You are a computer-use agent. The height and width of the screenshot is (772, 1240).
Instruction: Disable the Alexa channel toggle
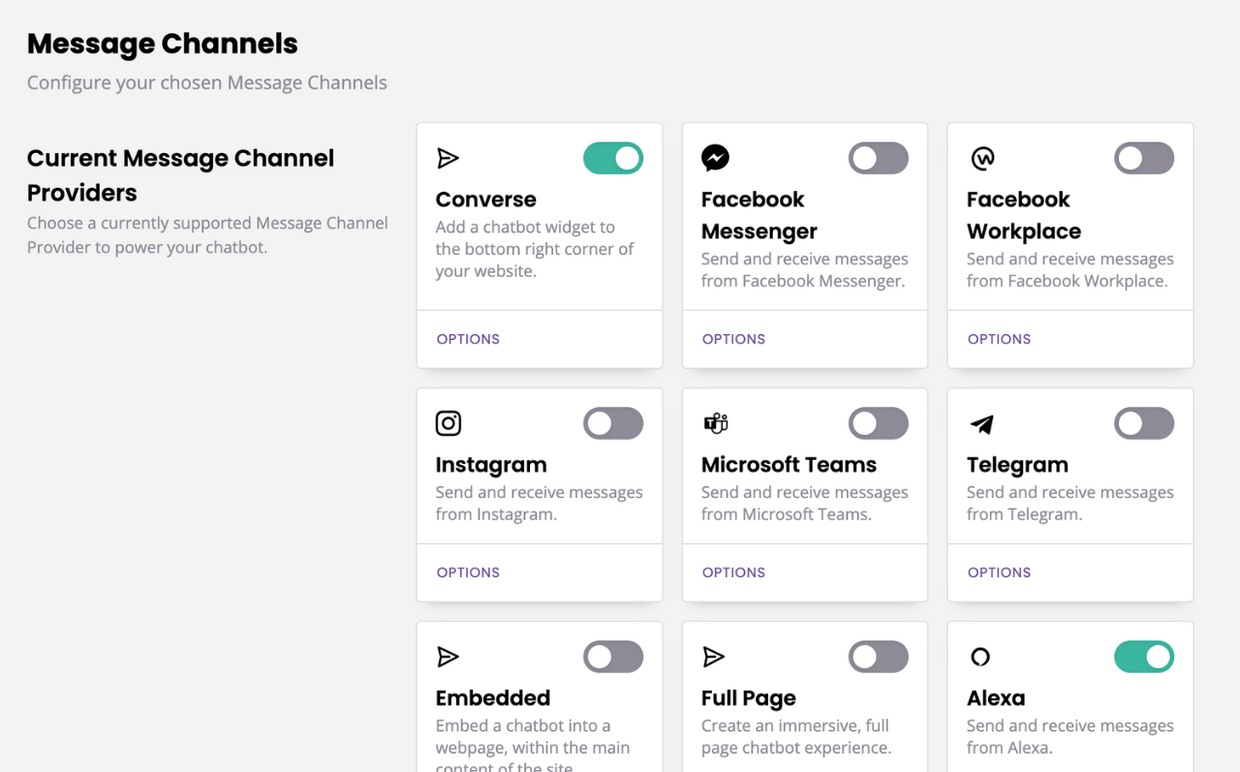[1143, 656]
